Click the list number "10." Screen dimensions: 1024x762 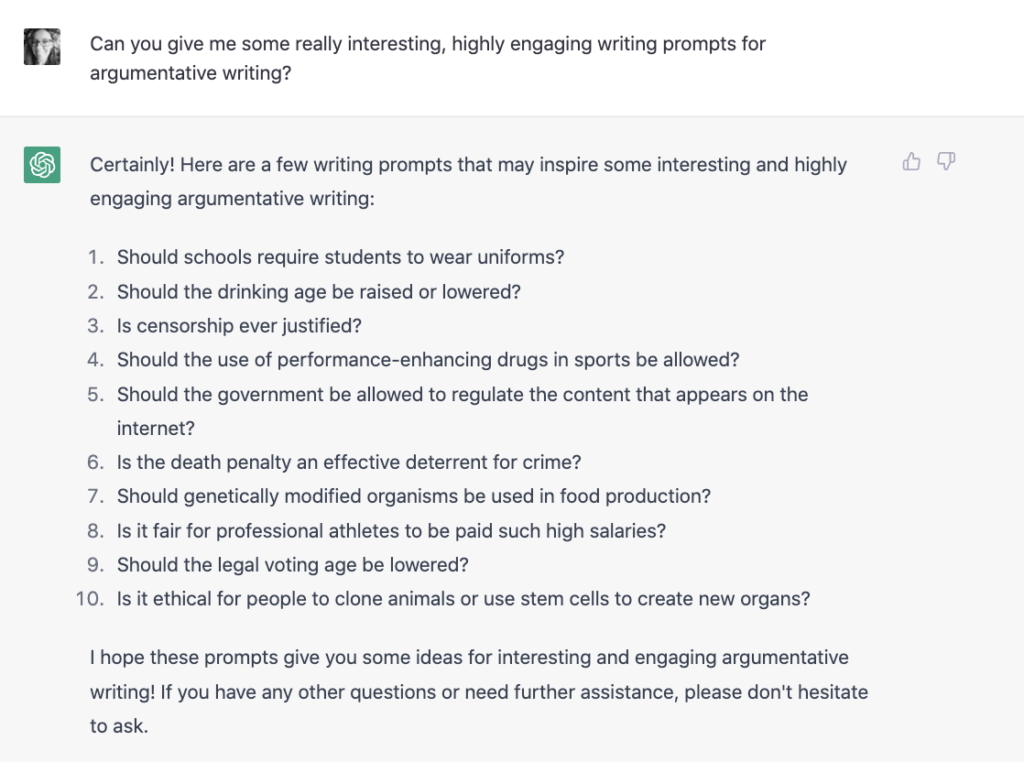pyautogui.click(x=91, y=599)
